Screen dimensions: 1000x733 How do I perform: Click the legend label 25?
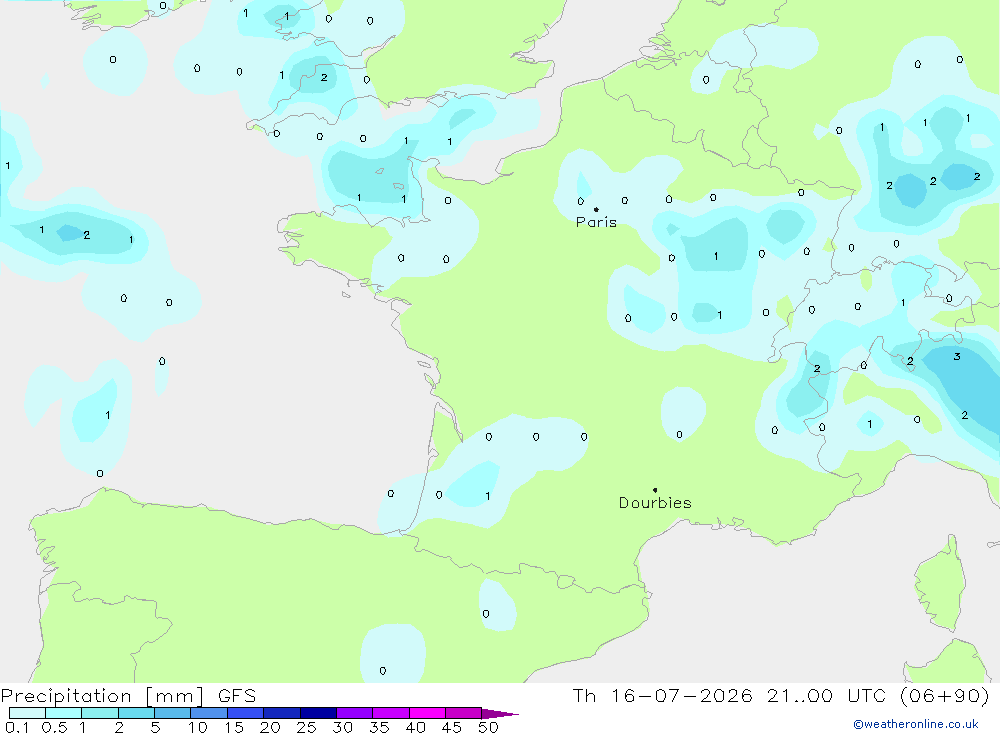pos(306,727)
